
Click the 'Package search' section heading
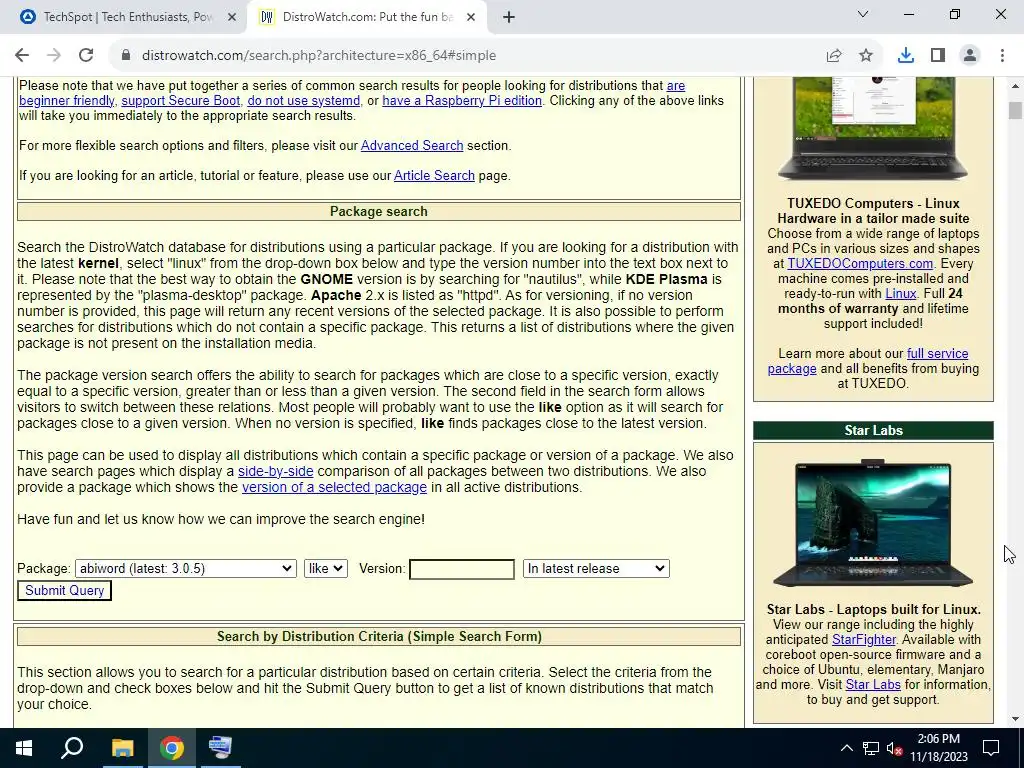[379, 212]
